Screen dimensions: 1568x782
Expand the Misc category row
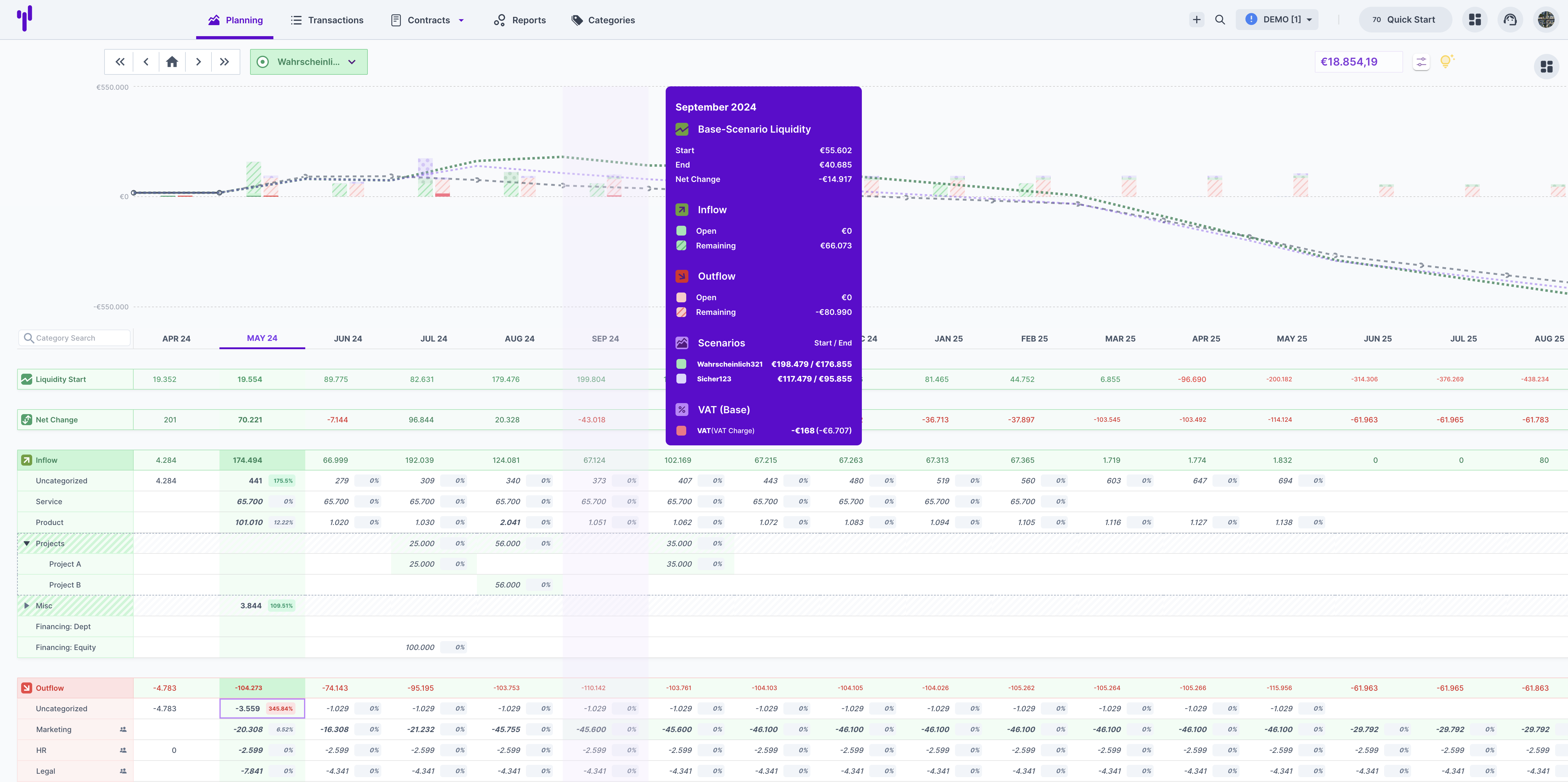pos(27,606)
